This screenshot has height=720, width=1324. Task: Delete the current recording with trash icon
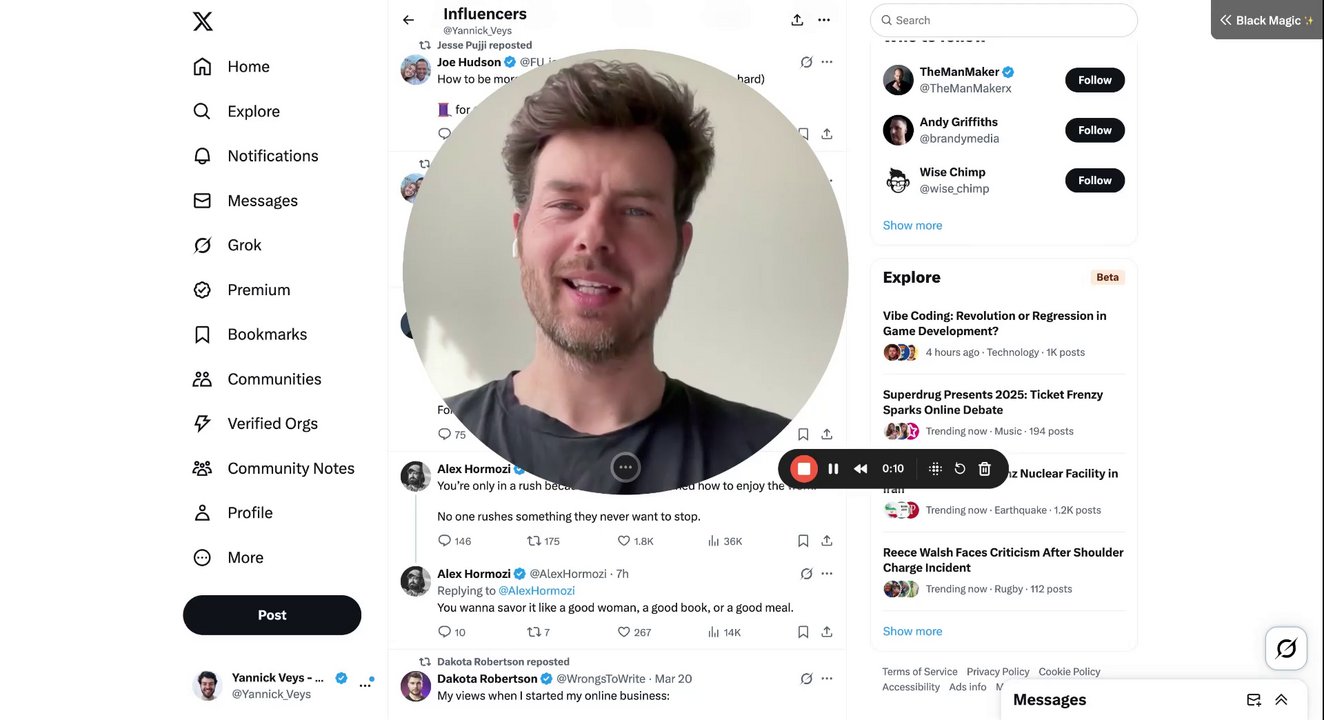984,468
